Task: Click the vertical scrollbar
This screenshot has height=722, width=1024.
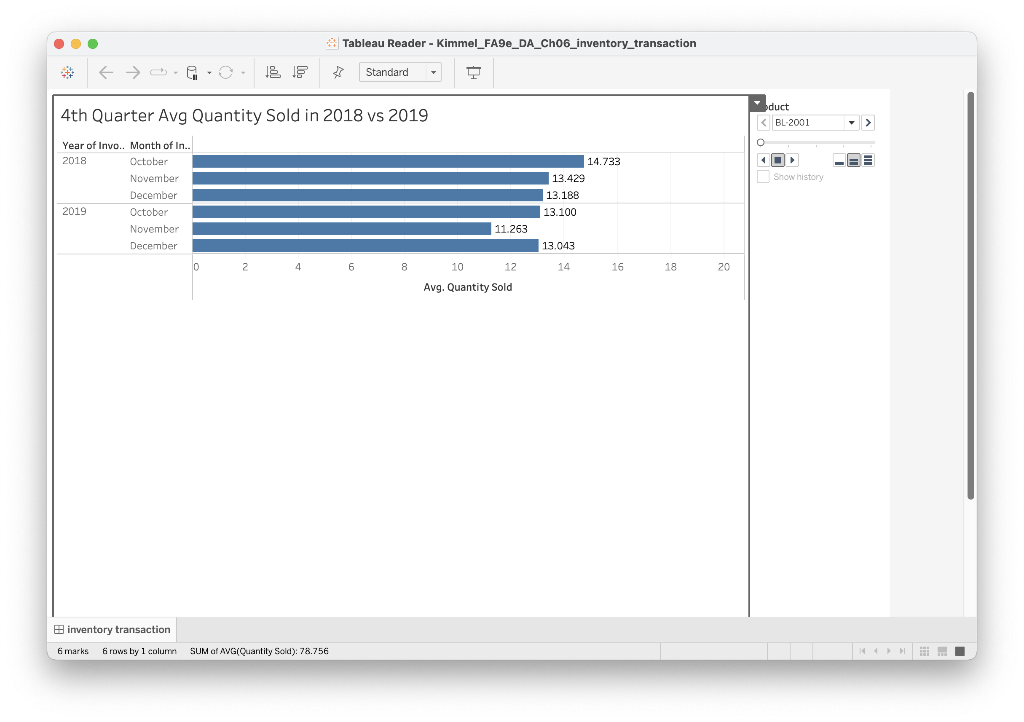Action: 970,296
